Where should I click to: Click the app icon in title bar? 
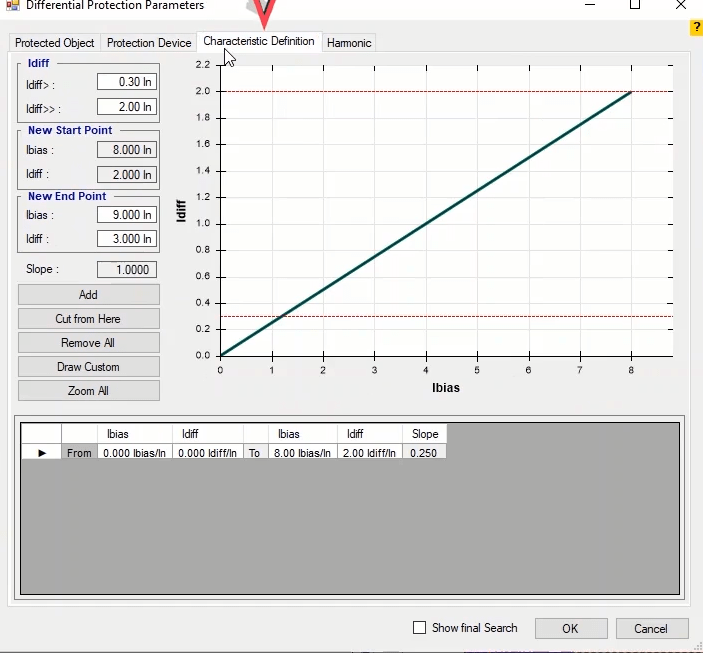click(12, 5)
